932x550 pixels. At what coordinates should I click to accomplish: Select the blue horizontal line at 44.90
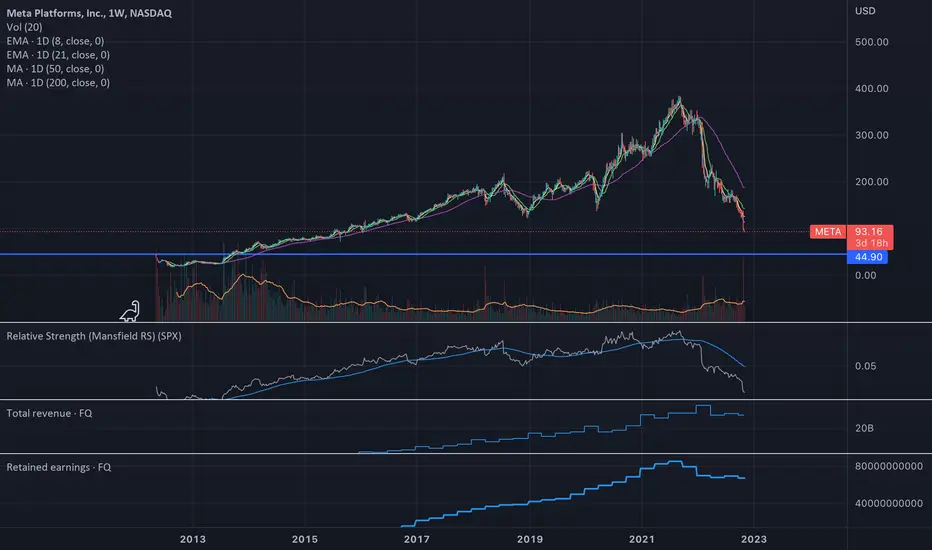[x=423, y=254]
